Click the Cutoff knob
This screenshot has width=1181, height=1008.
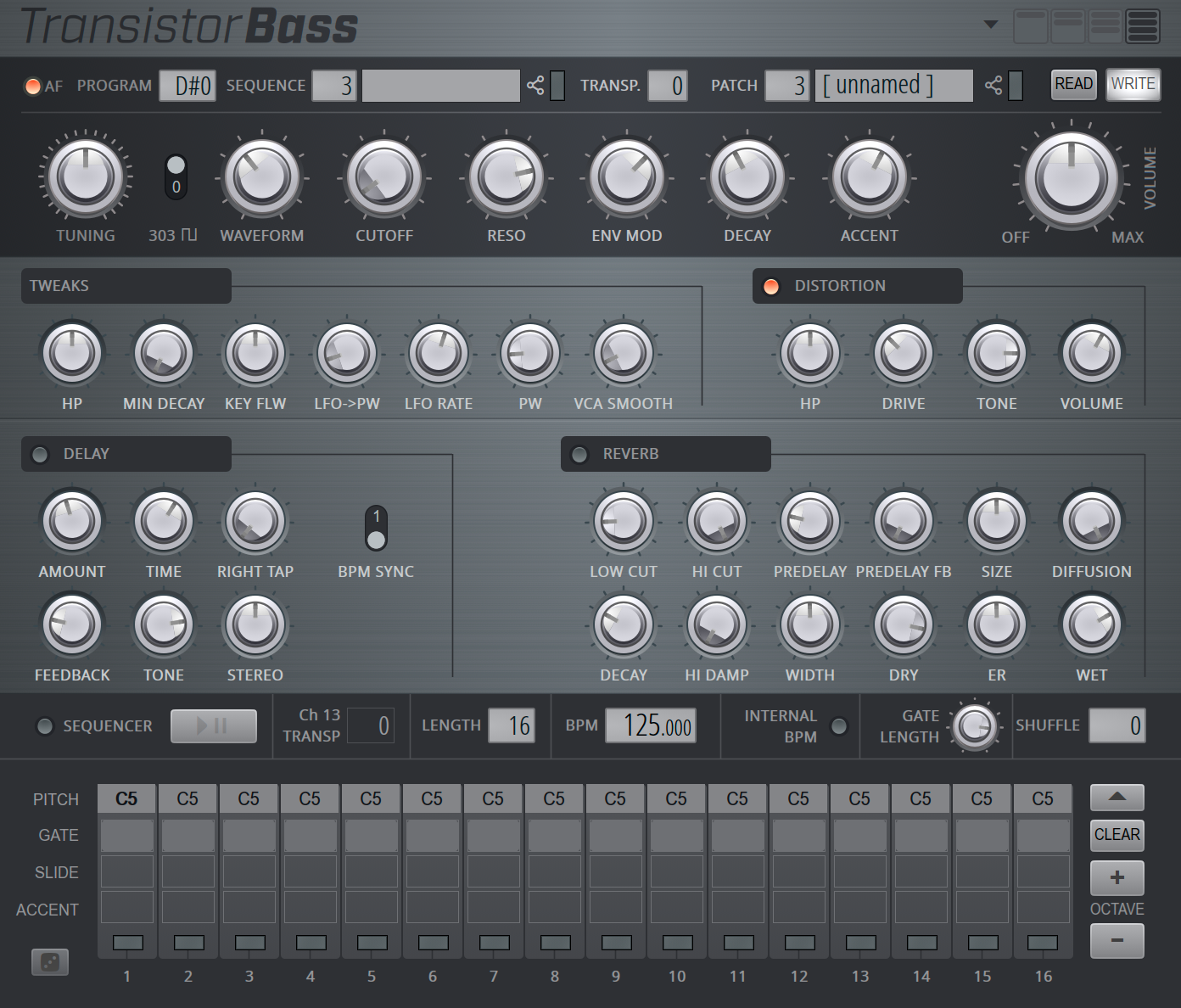pos(384,177)
